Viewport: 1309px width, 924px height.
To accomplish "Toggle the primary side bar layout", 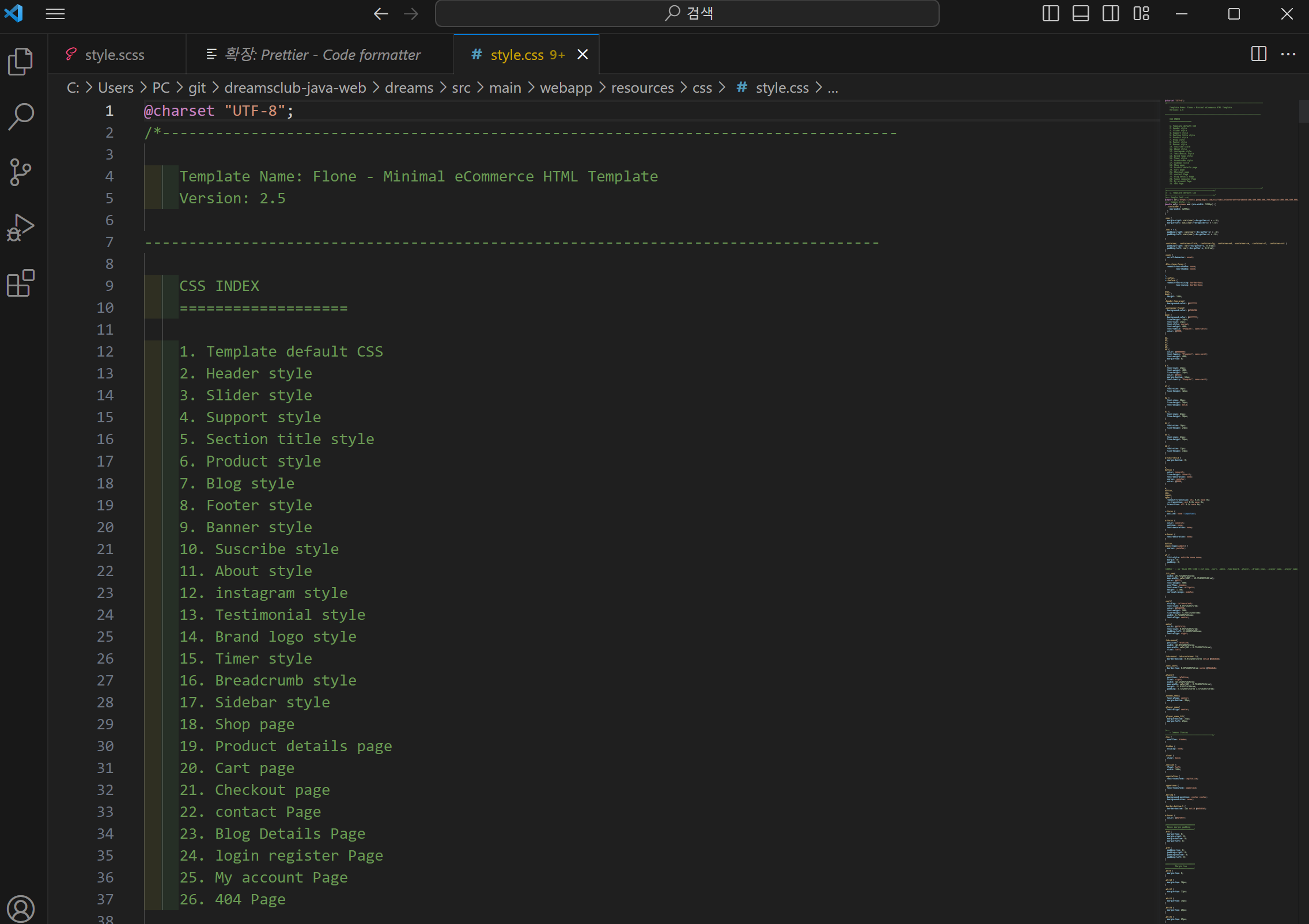I will pos(1050,14).
